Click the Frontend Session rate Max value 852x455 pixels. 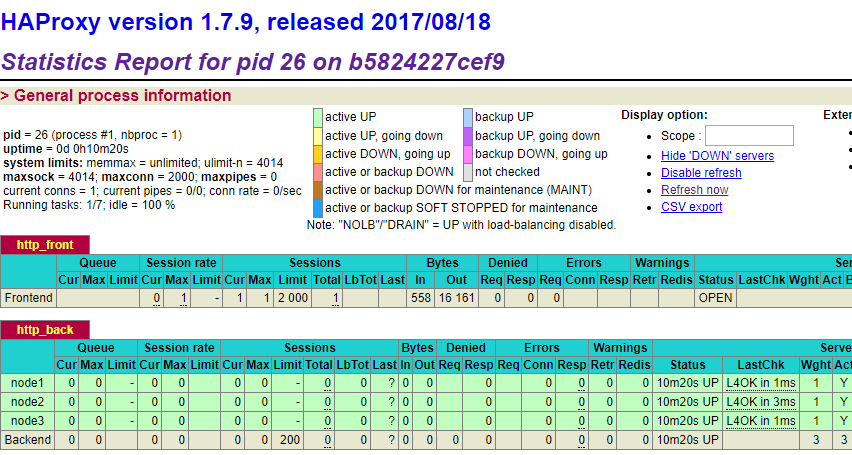[x=184, y=298]
